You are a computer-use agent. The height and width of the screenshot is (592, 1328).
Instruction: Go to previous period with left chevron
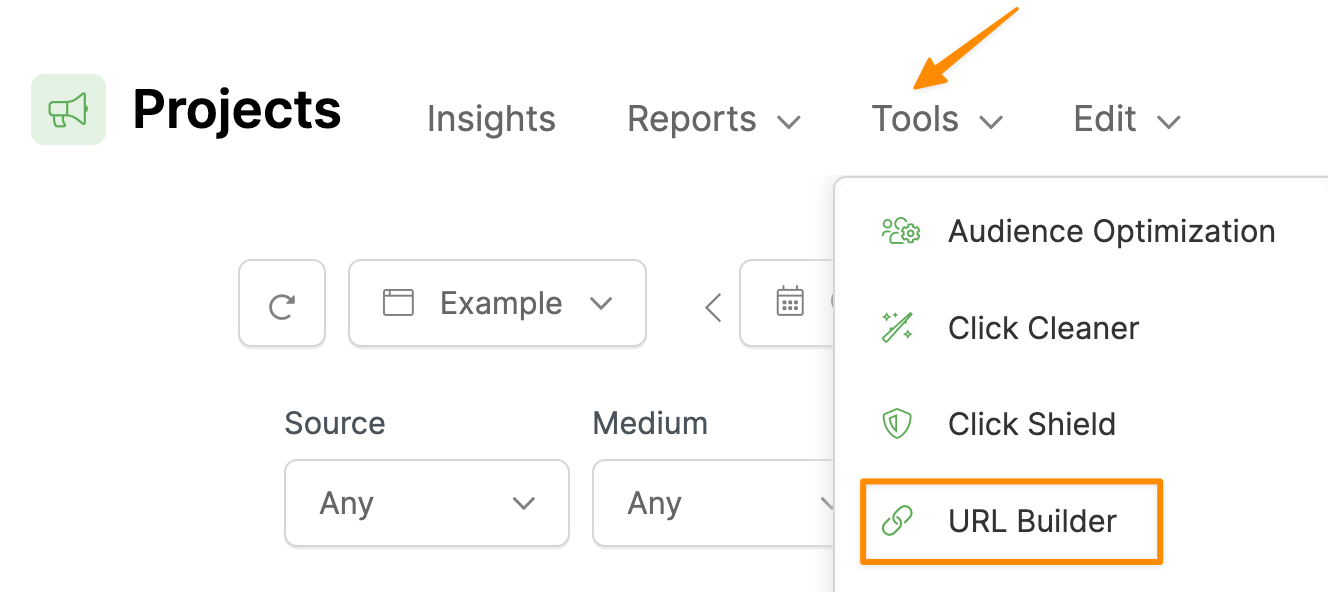(x=713, y=306)
